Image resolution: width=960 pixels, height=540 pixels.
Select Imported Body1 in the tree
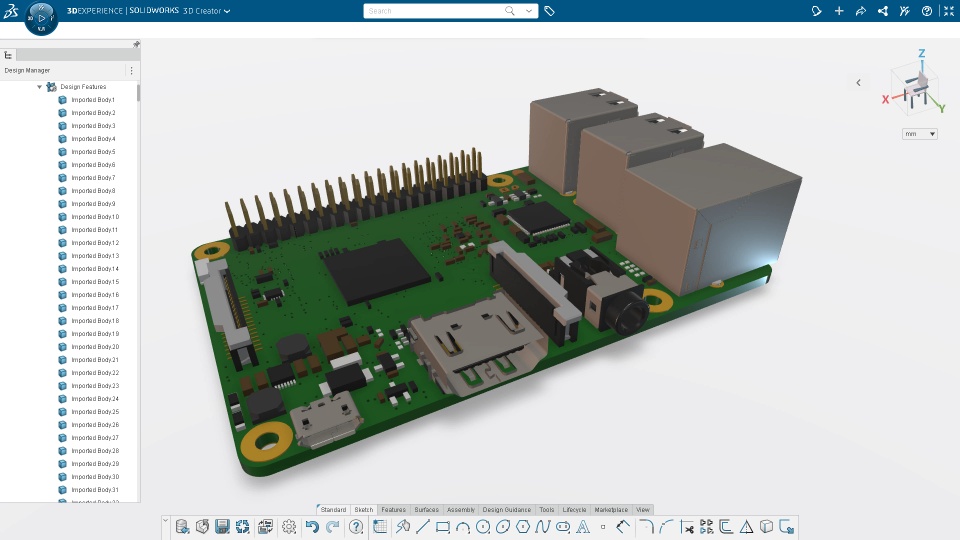coord(93,100)
